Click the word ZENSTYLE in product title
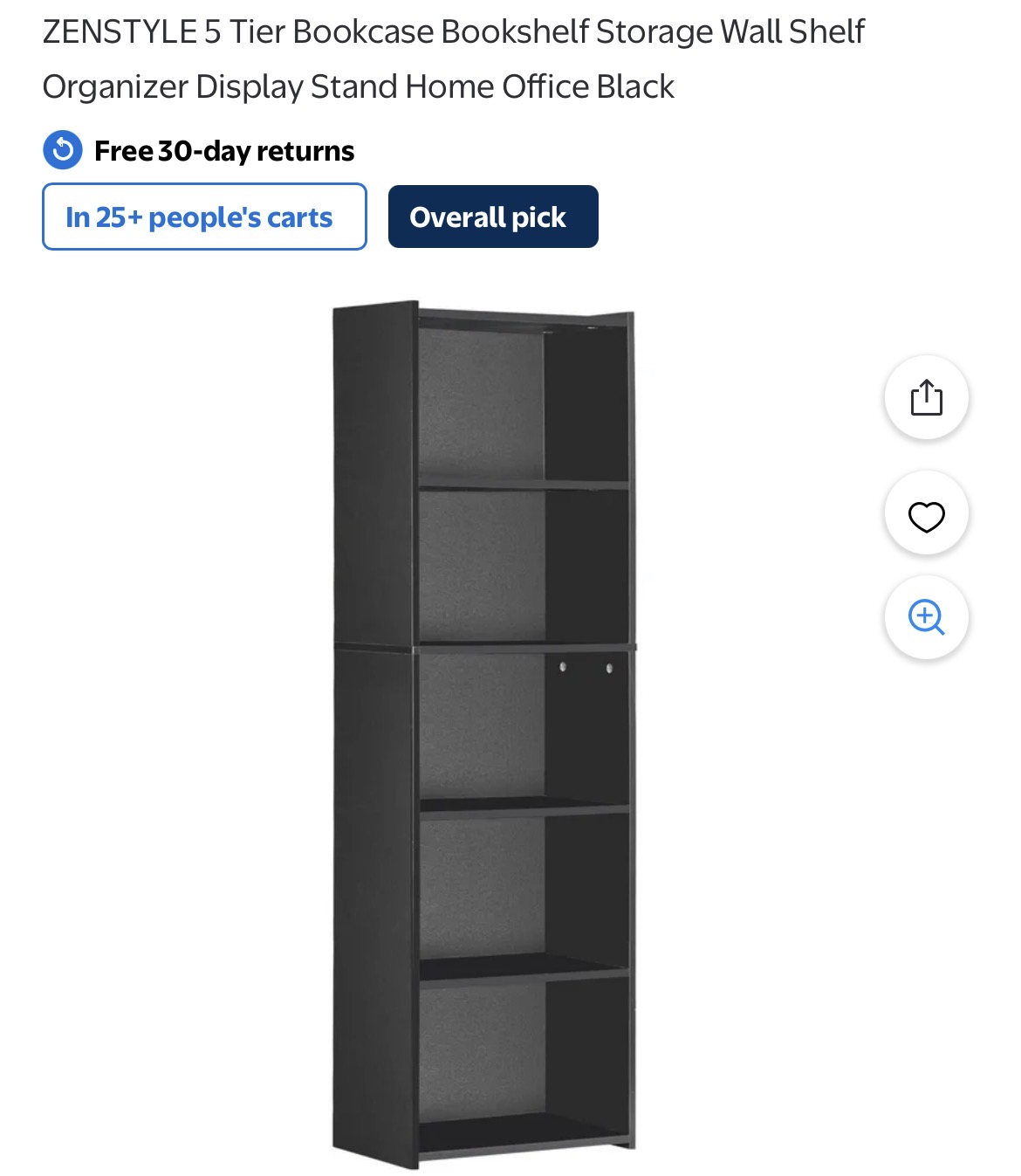This screenshot has height=1176, width=1021. [x=120, y=32]
